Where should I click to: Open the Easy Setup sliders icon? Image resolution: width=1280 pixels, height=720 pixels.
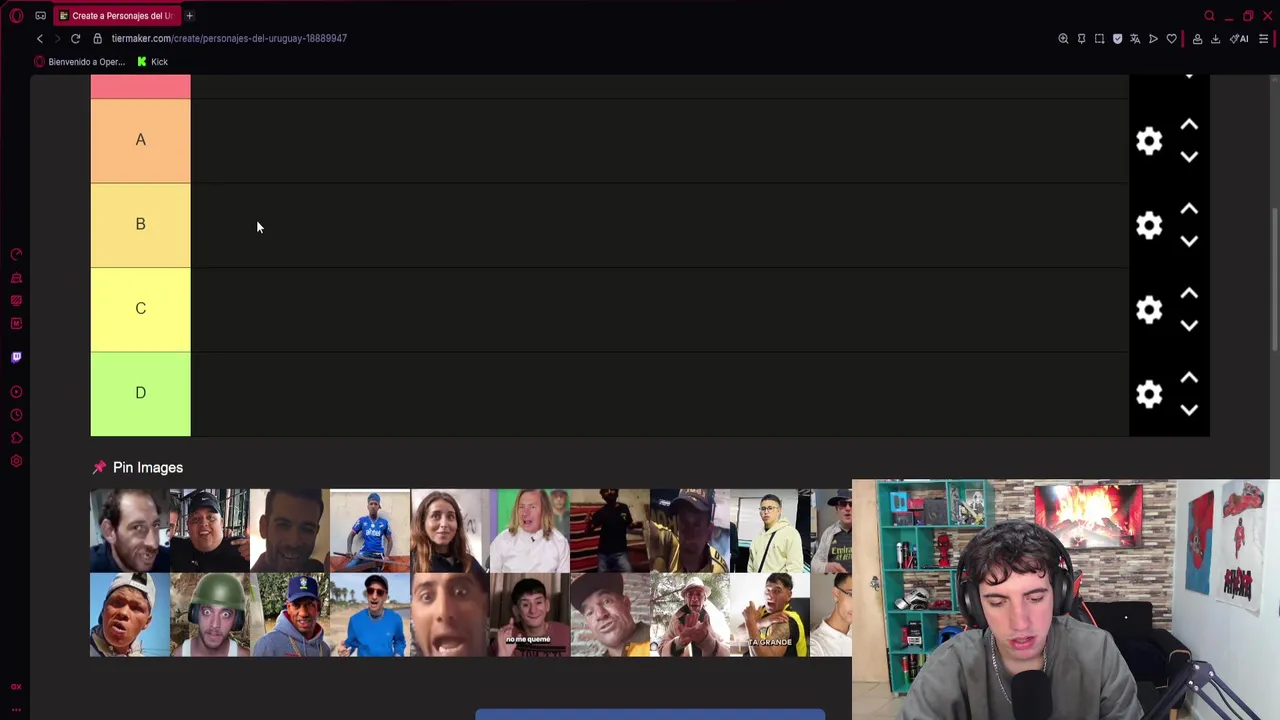[1264, 39]
